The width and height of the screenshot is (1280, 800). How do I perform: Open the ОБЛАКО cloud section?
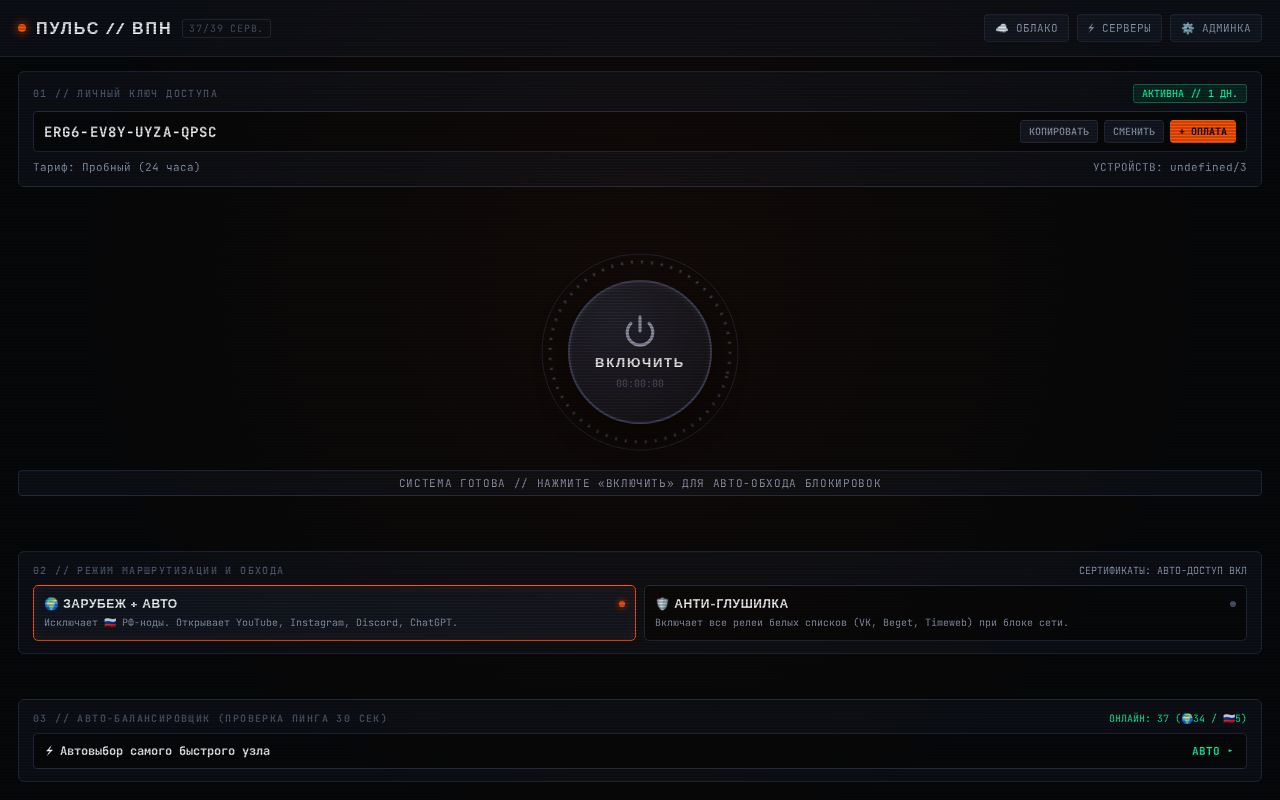[1026, 28]
